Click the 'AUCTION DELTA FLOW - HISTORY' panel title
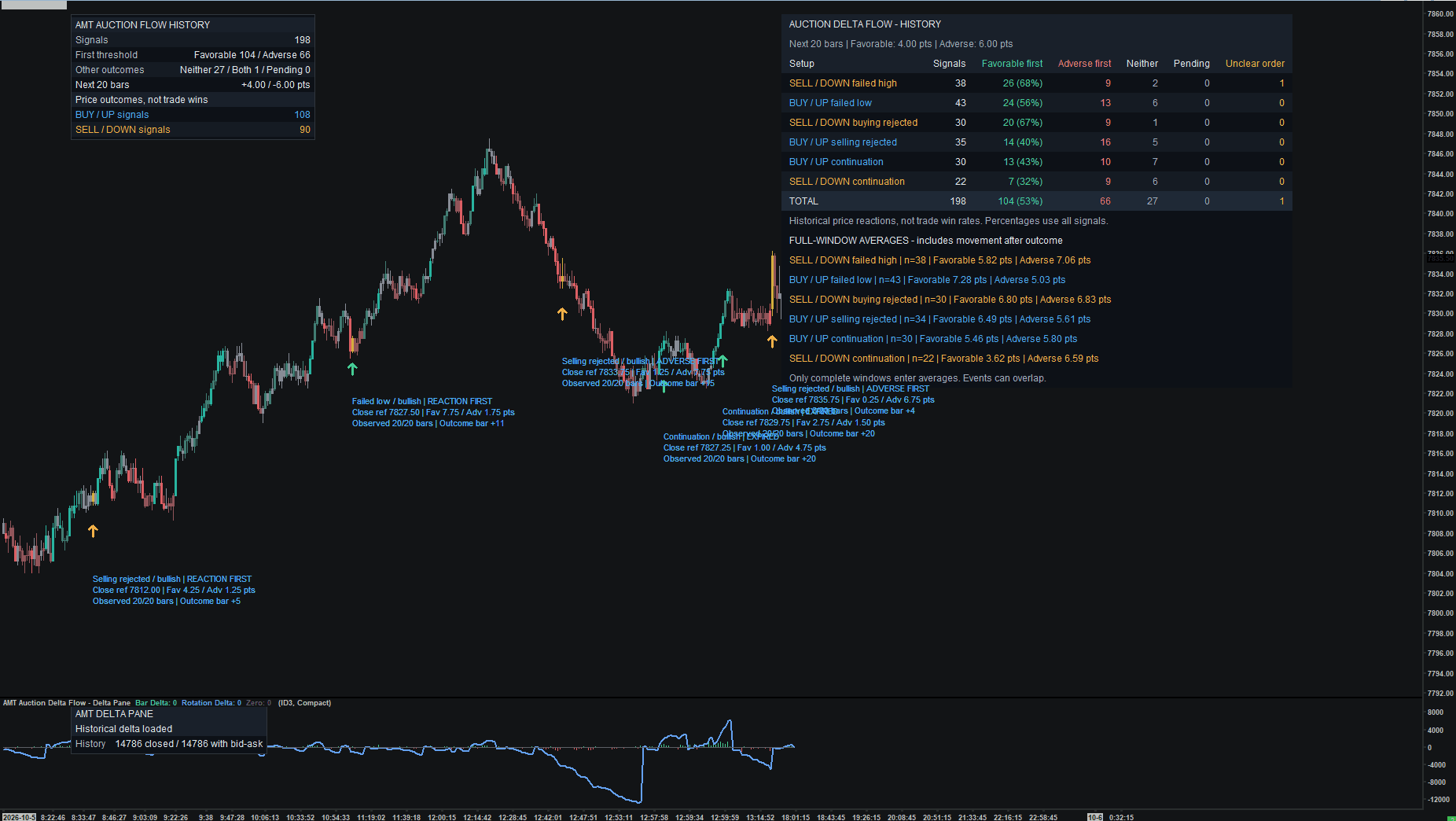 tap(865, 24)
